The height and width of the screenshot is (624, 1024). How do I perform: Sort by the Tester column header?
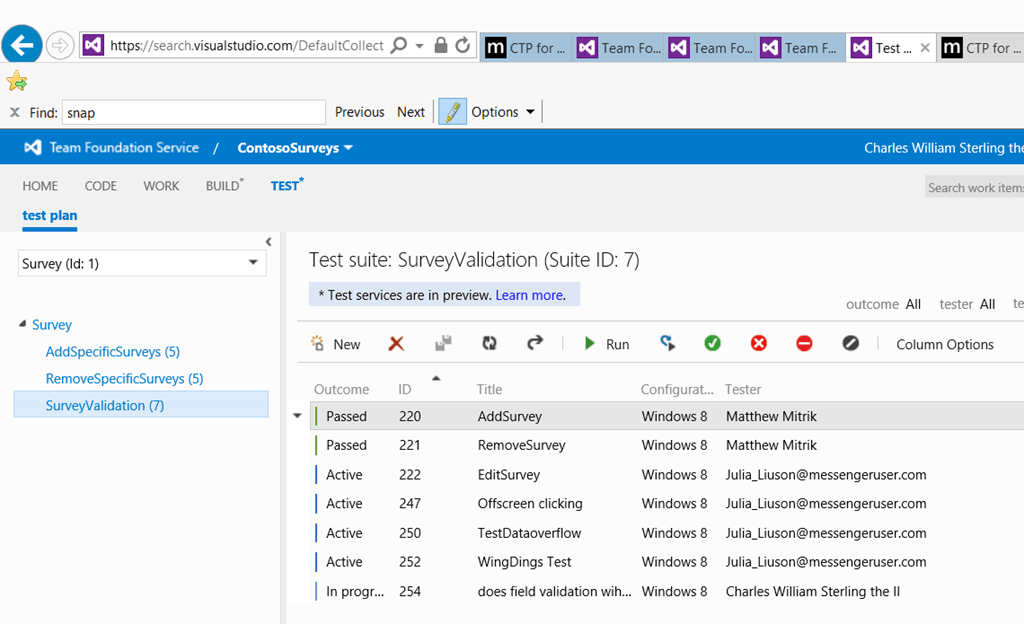pos(743,389)
